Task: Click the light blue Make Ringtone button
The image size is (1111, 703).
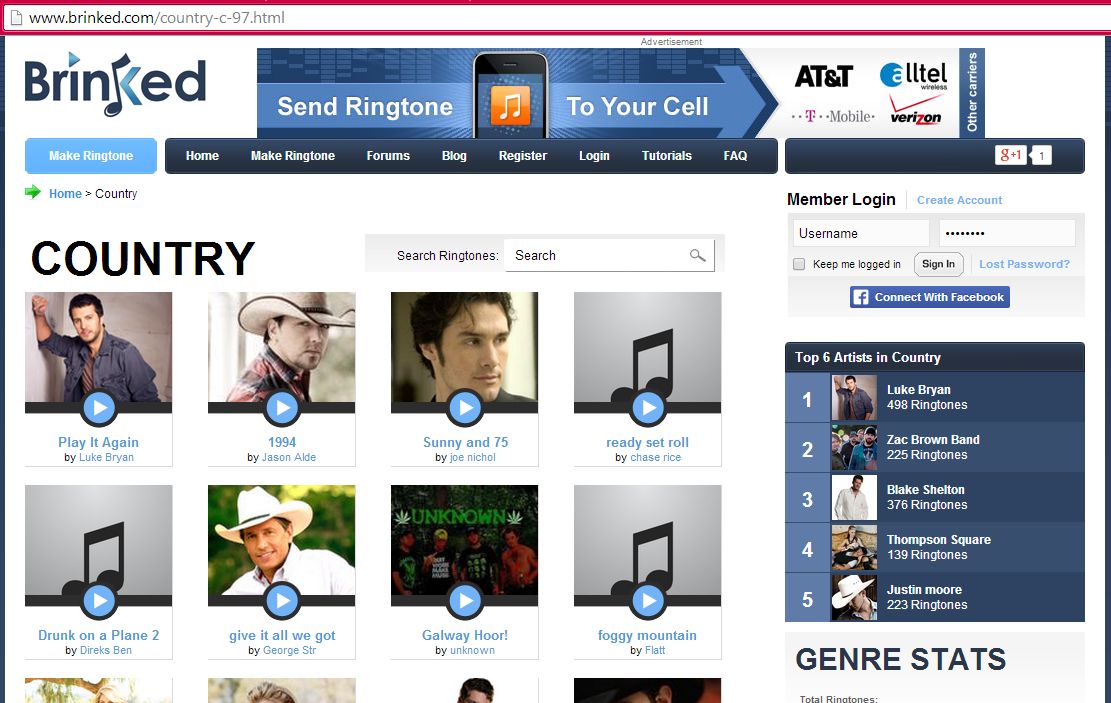Action: [x=91, y=156]
